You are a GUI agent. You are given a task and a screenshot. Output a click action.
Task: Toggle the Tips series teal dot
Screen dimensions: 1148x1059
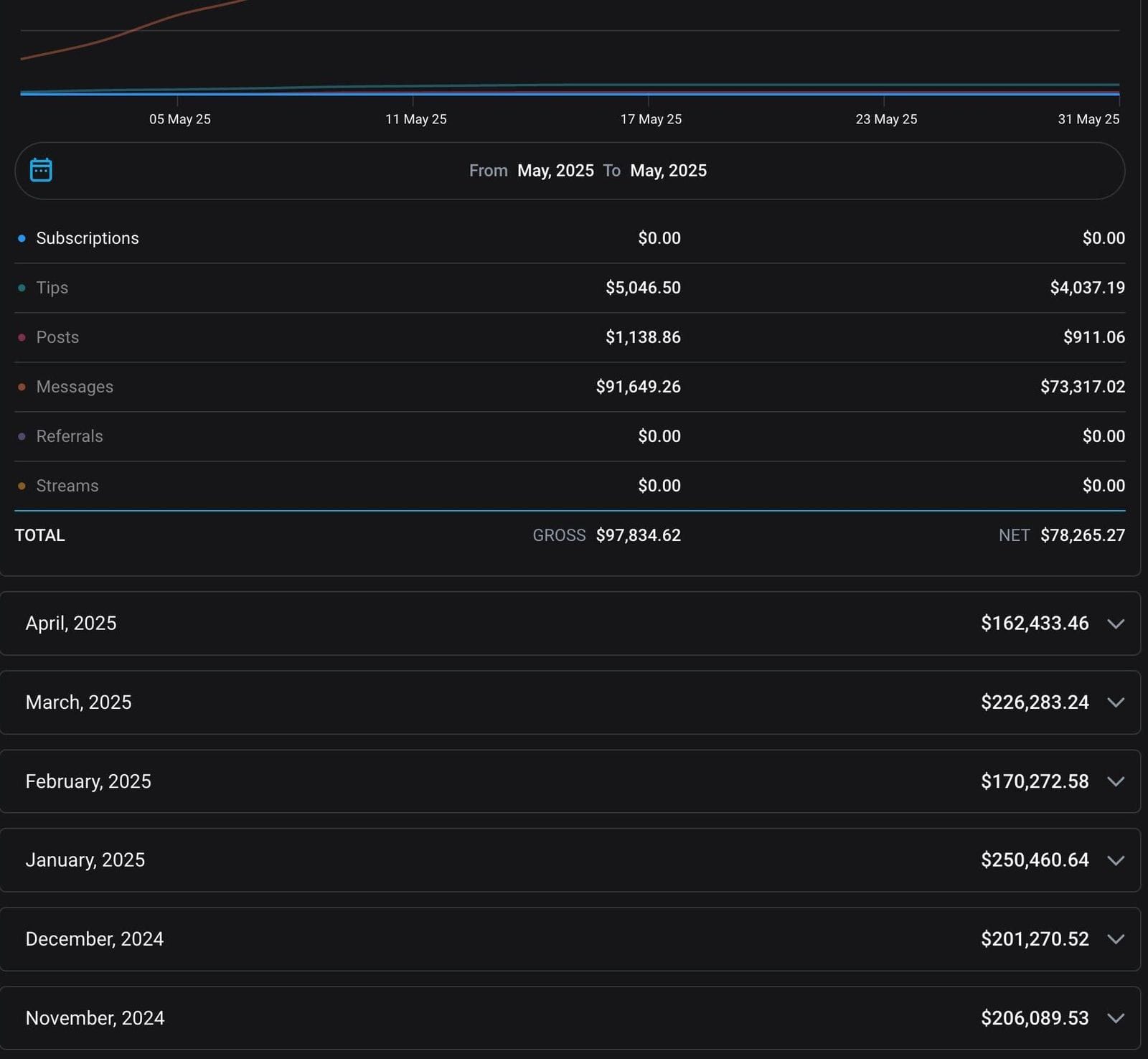click(x=22, y=288)
